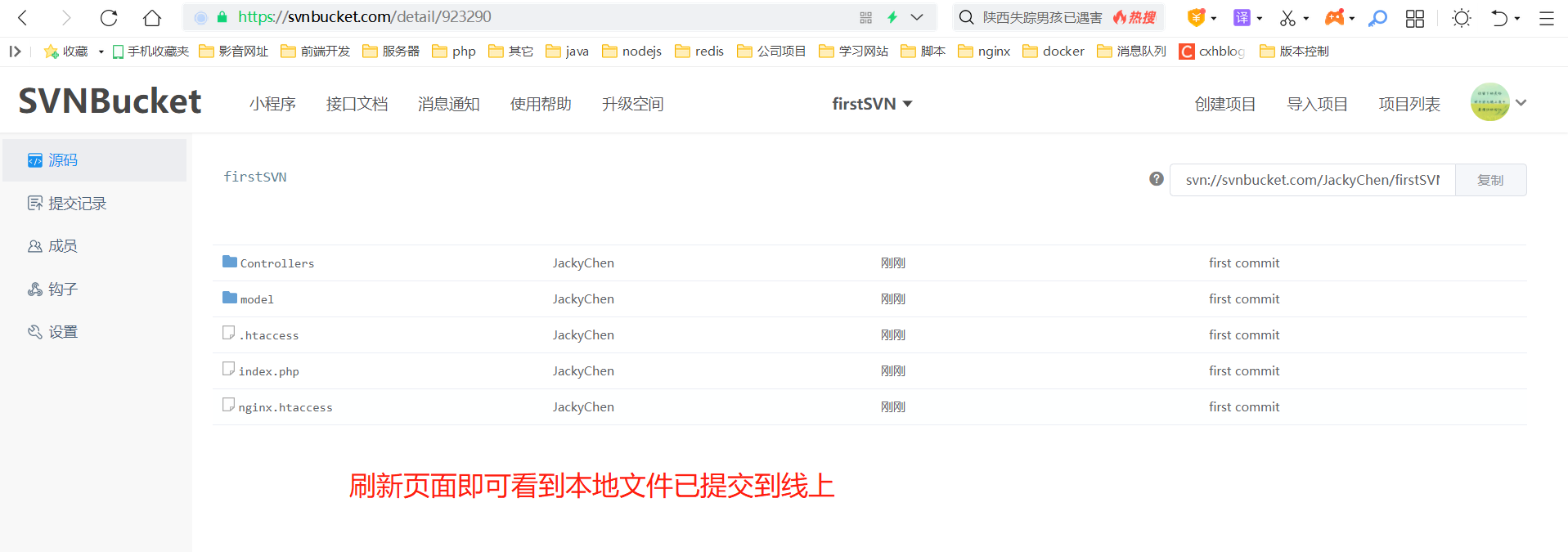The height and width of the screenshot is (552, 1568).
Task: Open the index.php file
Action: [268, 371]
